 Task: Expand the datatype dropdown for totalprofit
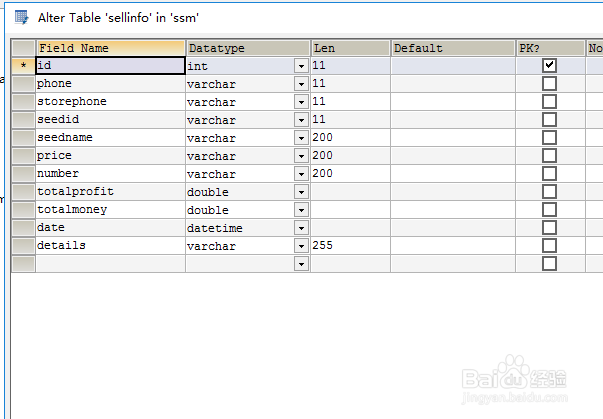[x=301, y=191]
